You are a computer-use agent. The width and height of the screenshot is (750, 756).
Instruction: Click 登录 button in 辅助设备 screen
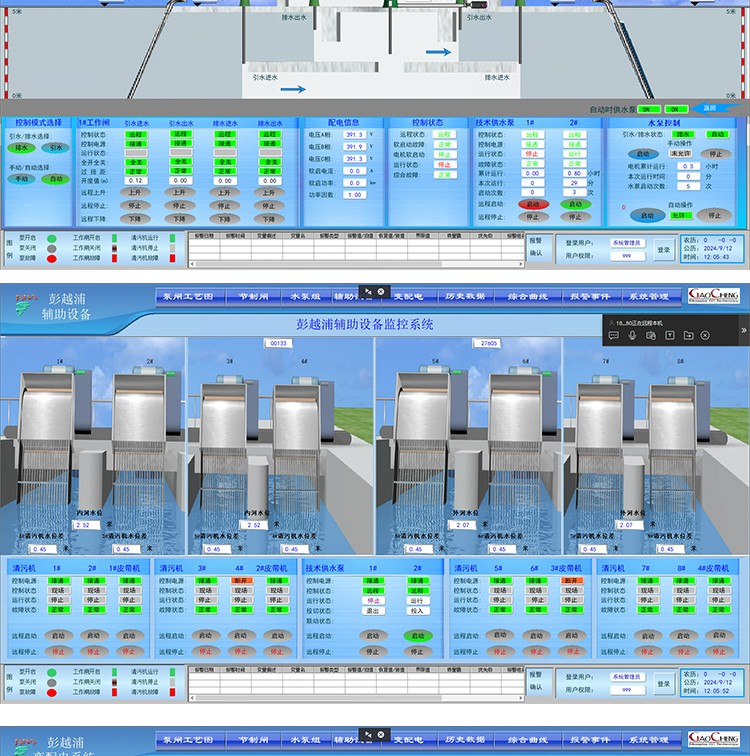tap(664, 684)
